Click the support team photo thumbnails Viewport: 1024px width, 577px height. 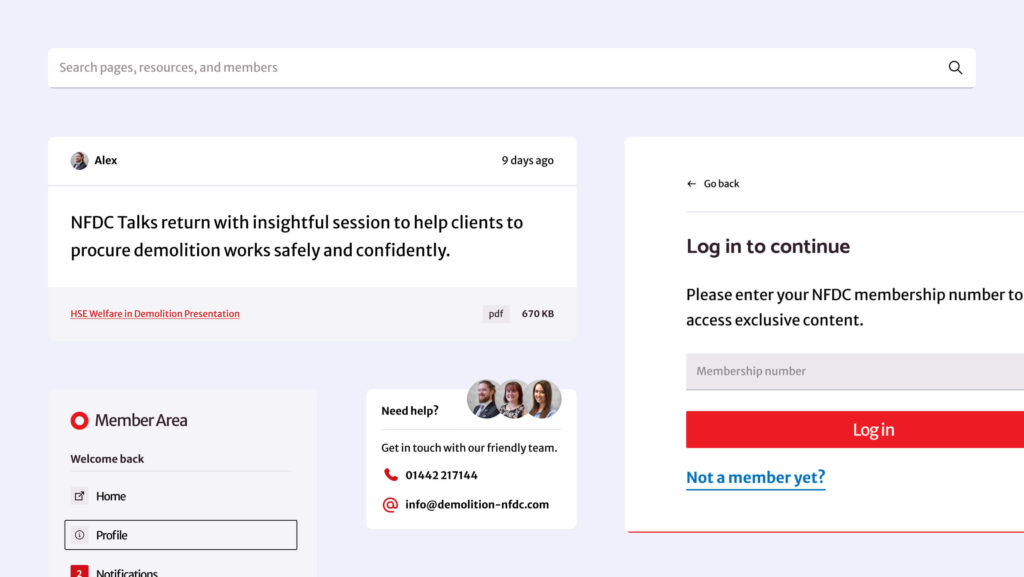(x=514, y=399)
